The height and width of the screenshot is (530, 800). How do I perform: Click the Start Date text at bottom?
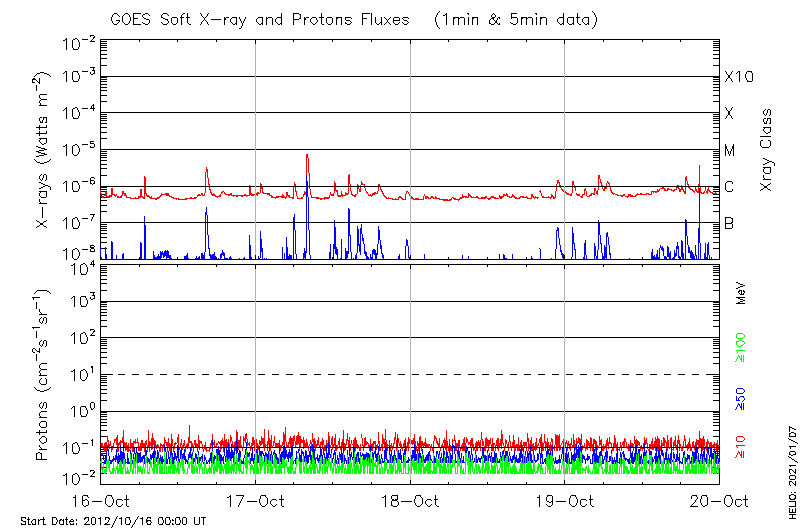[113, 521]
